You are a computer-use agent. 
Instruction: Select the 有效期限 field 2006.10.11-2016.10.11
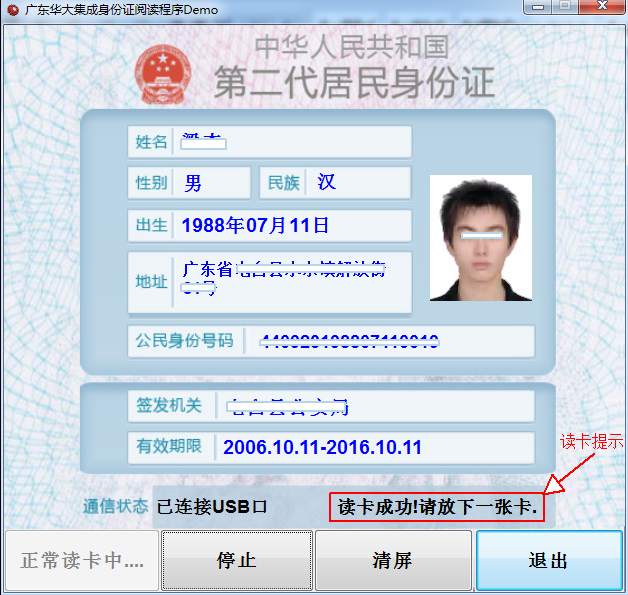[x=373, y=446]
